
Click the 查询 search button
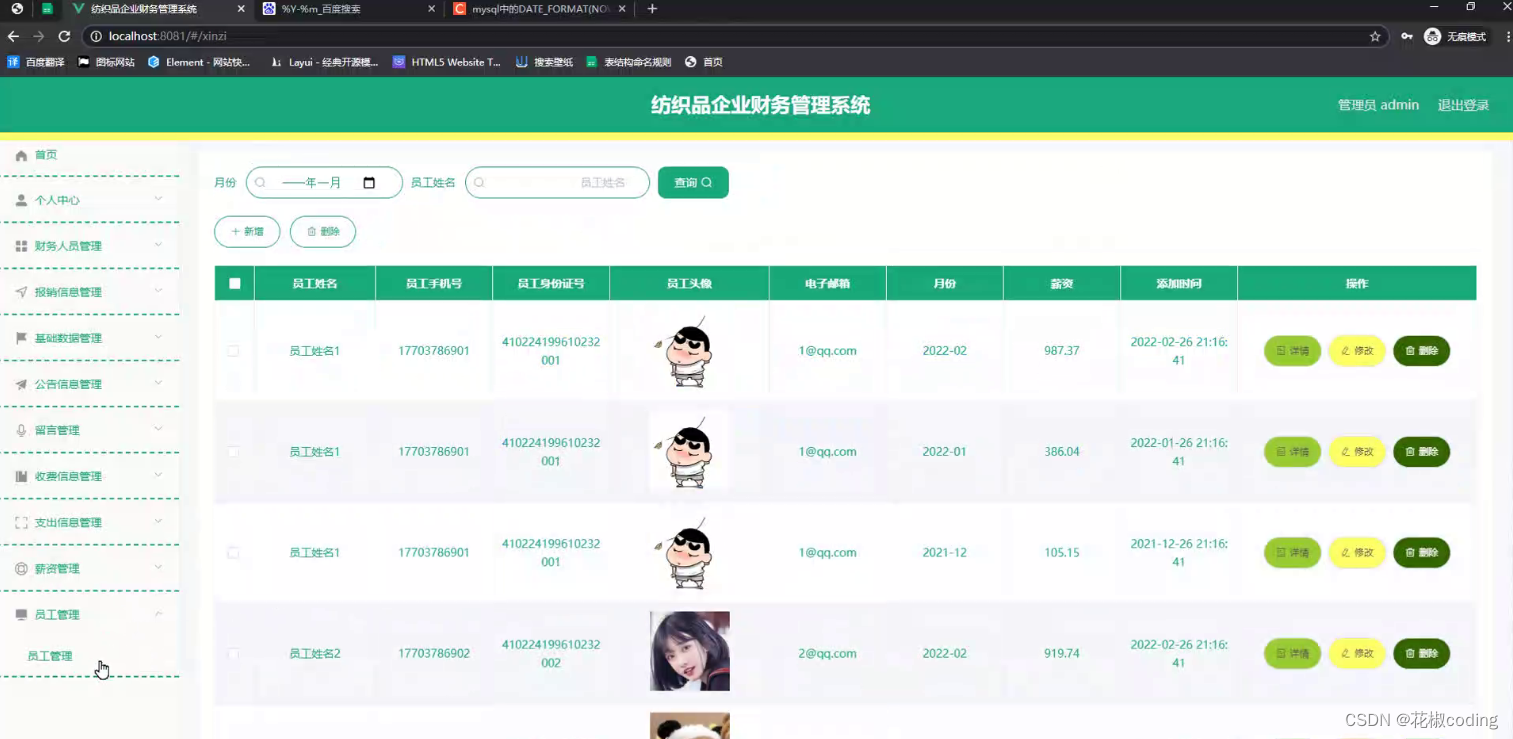click(692, 182)
